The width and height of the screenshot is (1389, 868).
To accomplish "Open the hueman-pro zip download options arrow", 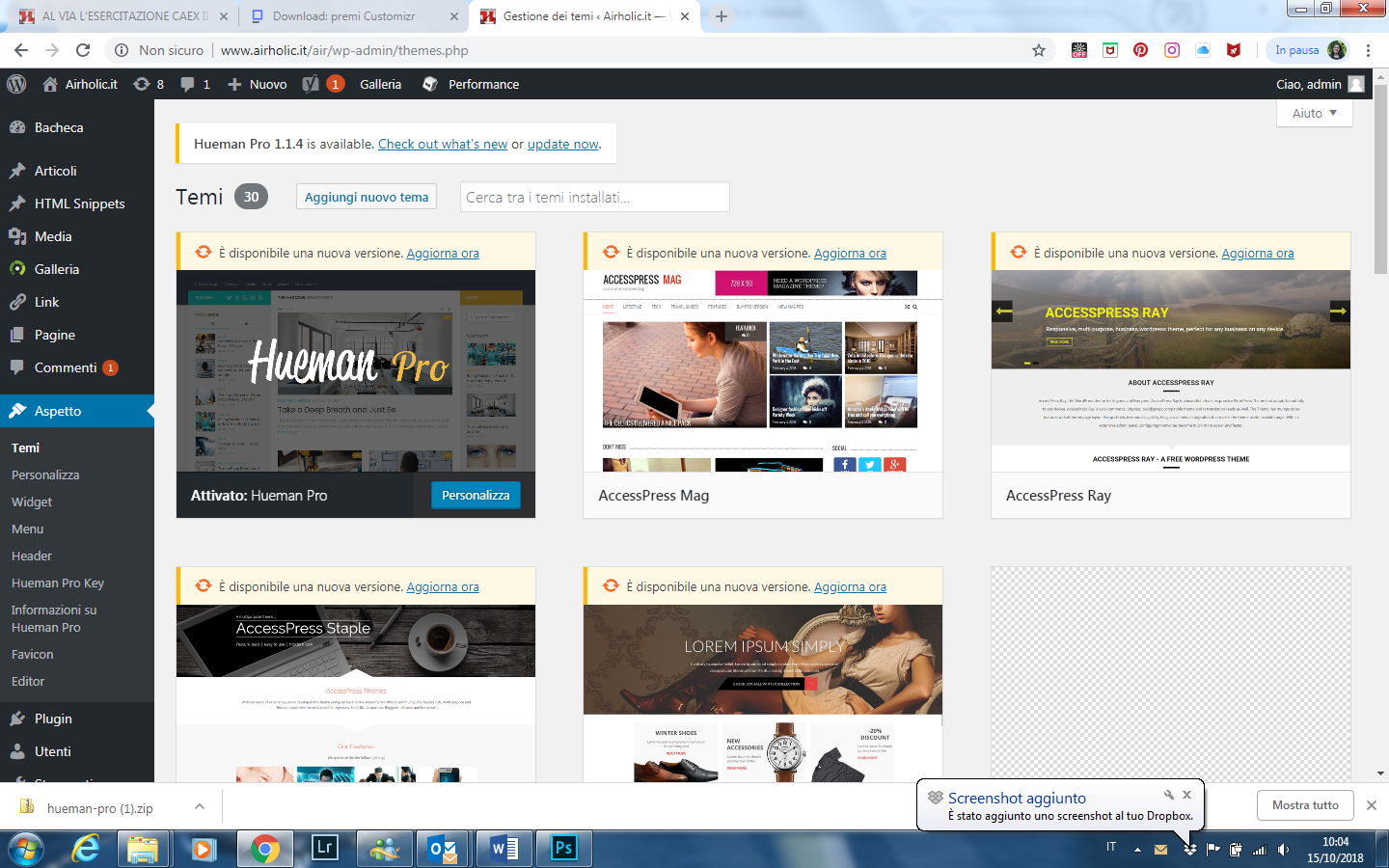I will coord(199,807).
